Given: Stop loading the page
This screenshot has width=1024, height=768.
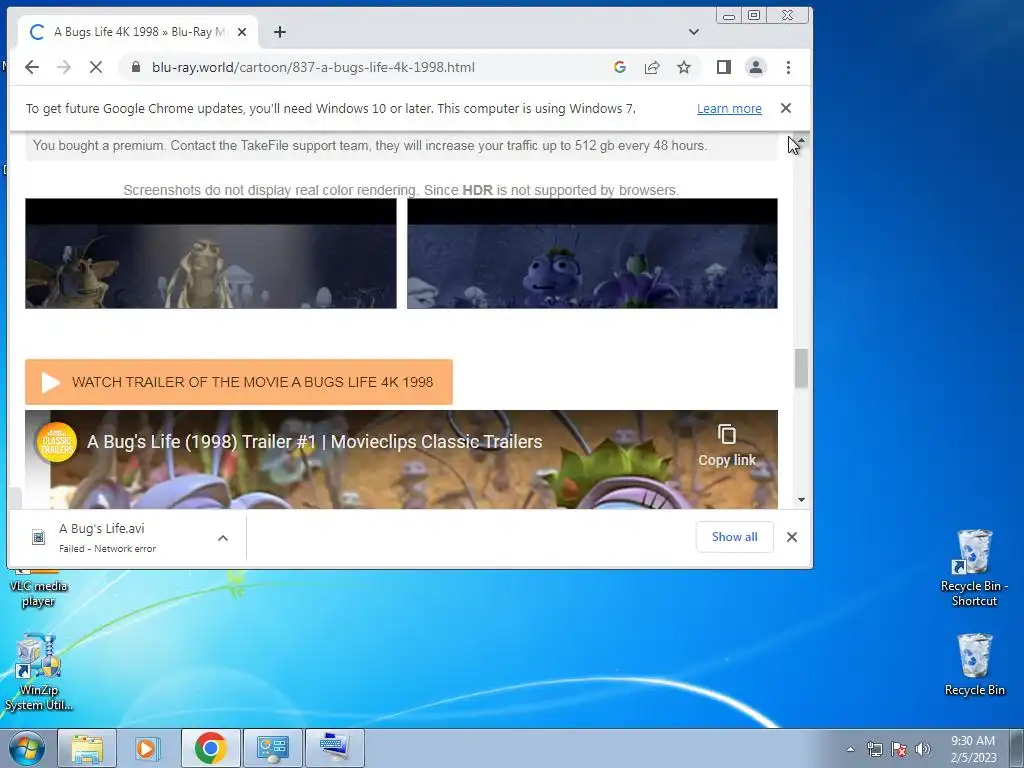Looking at the screenshot, I should (95, 67).
